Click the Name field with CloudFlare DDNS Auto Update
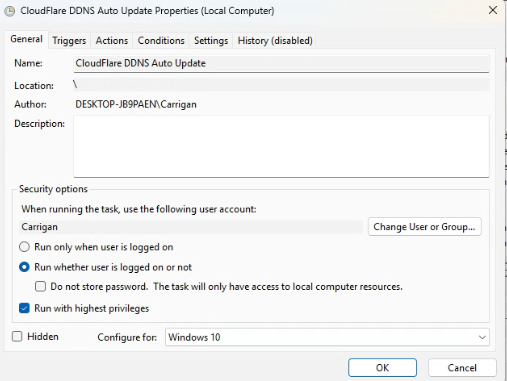Image resolution: width=507 pixels, height=381 pixels. (x=281, y=63)
